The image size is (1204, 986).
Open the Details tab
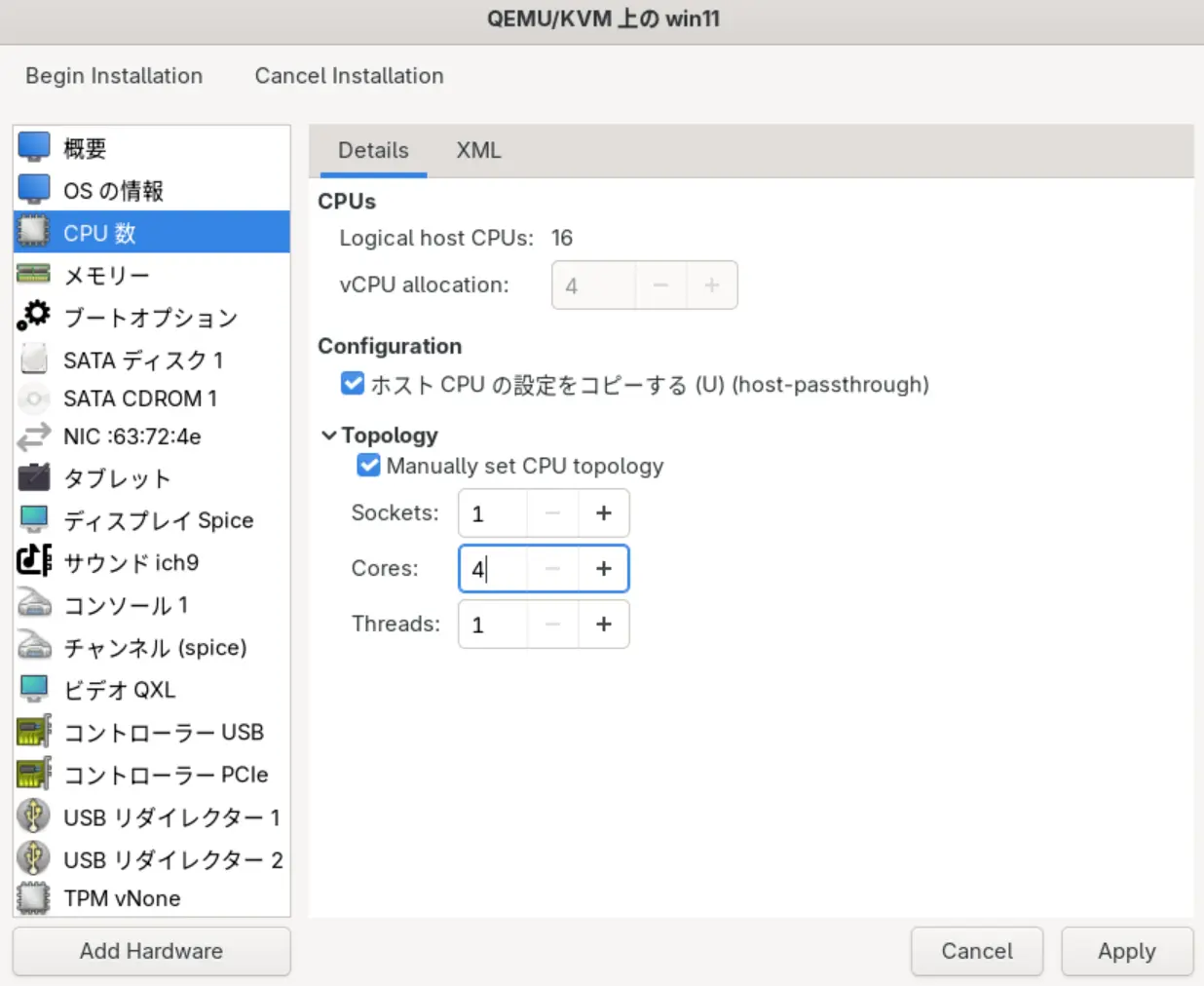coord(373,150)
